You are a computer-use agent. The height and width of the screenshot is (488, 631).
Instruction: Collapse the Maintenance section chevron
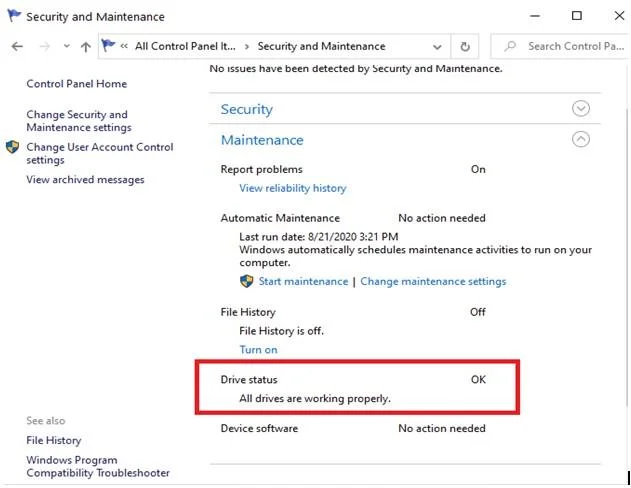coord(581,139)
